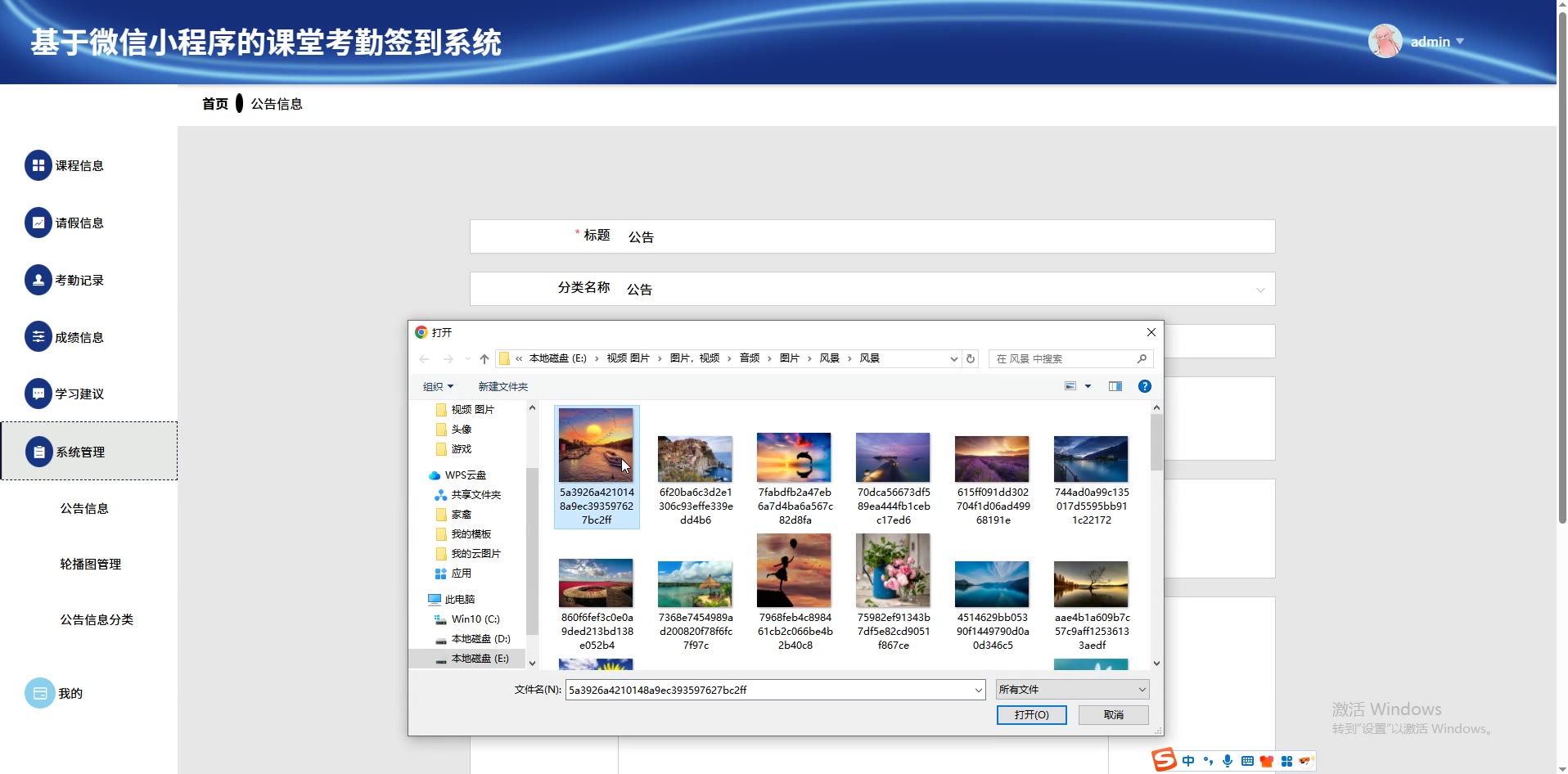Click the up-folder arrow in file dialog
The image size is (1568, 774).
(484, 358)
